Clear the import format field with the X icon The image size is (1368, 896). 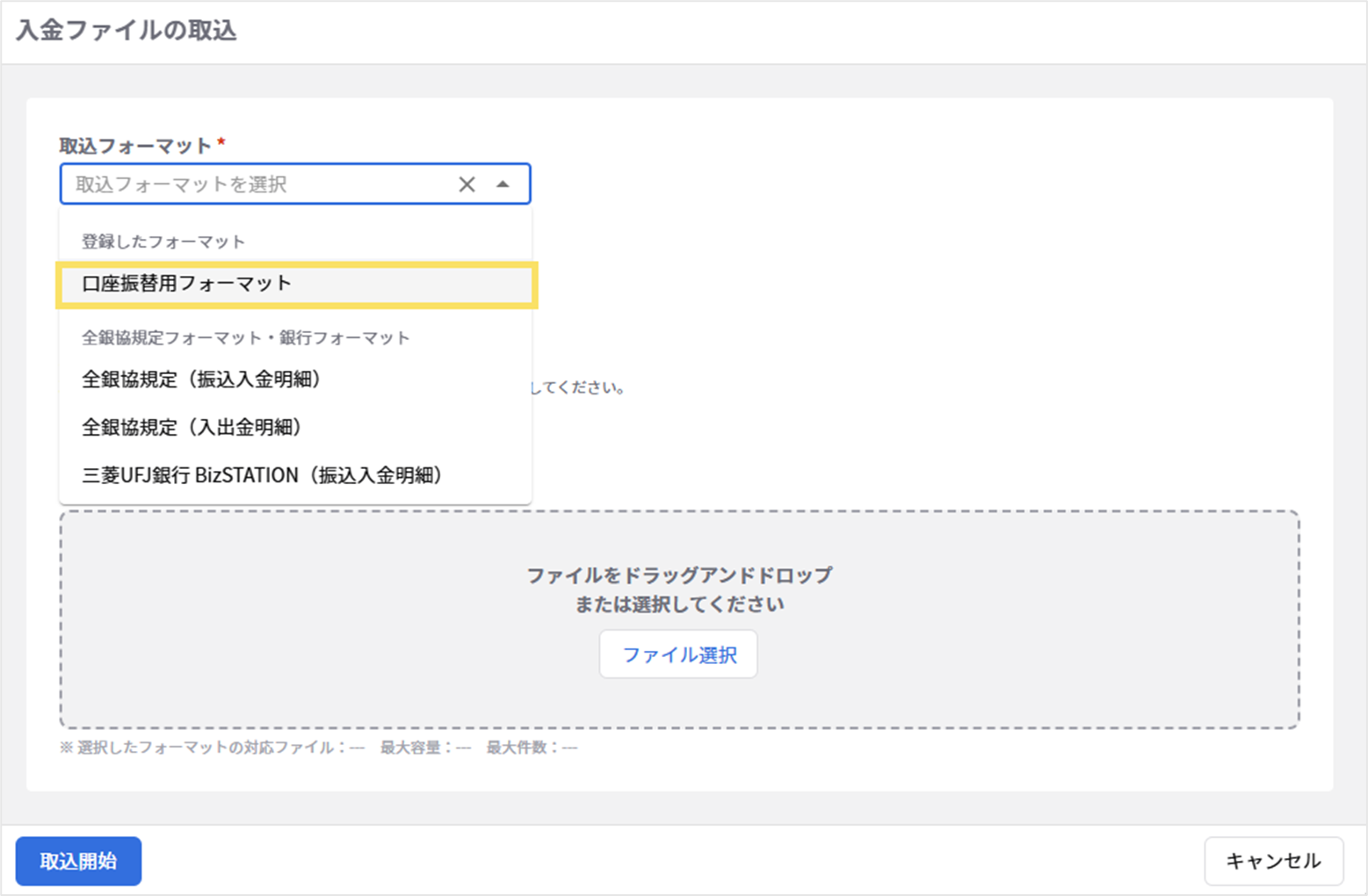pos(467,184)
